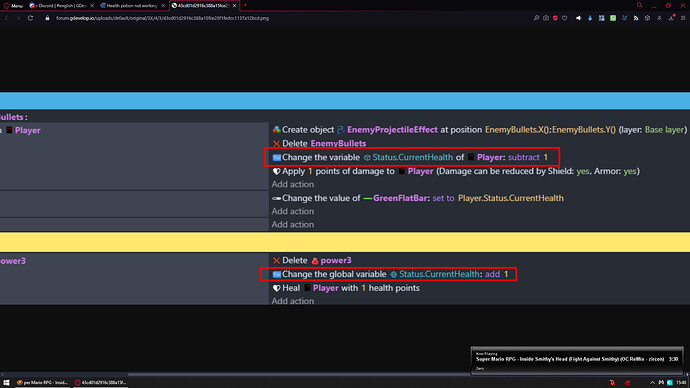Open the Opera Menu button
The width and height of the screenshot is (690, 388).
click(x=13, y=6)
